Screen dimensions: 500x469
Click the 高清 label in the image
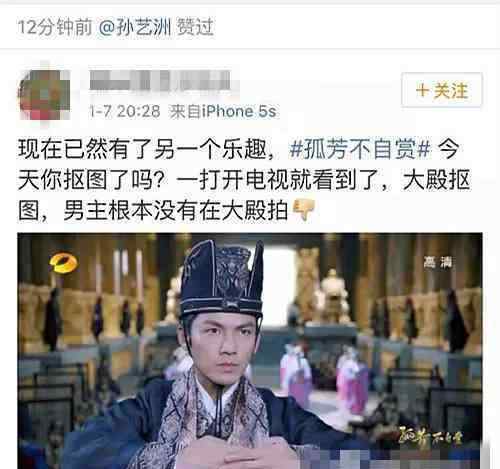tap(438, 262)
